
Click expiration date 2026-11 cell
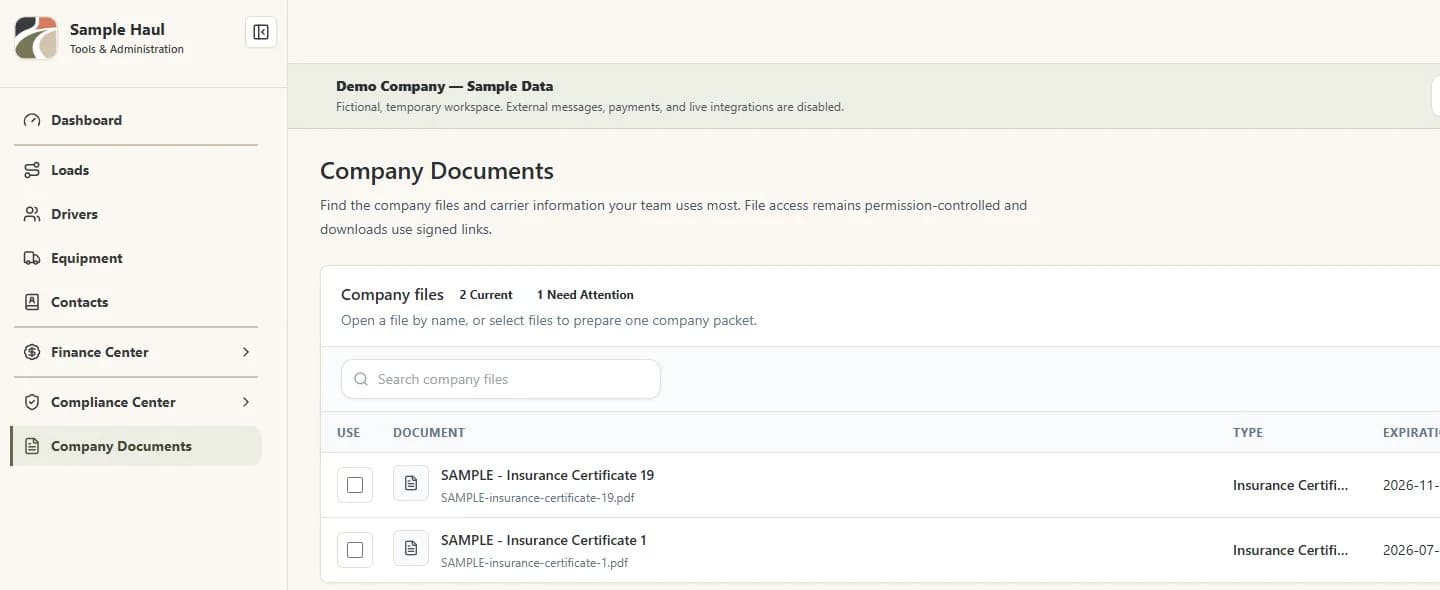(1411, 485)
